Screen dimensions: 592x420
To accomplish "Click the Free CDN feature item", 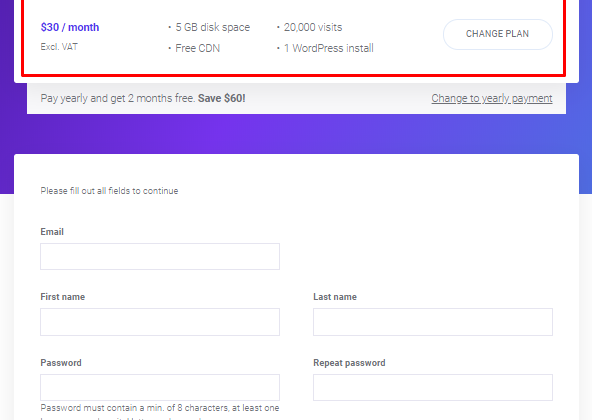I will tap(197, 48).
